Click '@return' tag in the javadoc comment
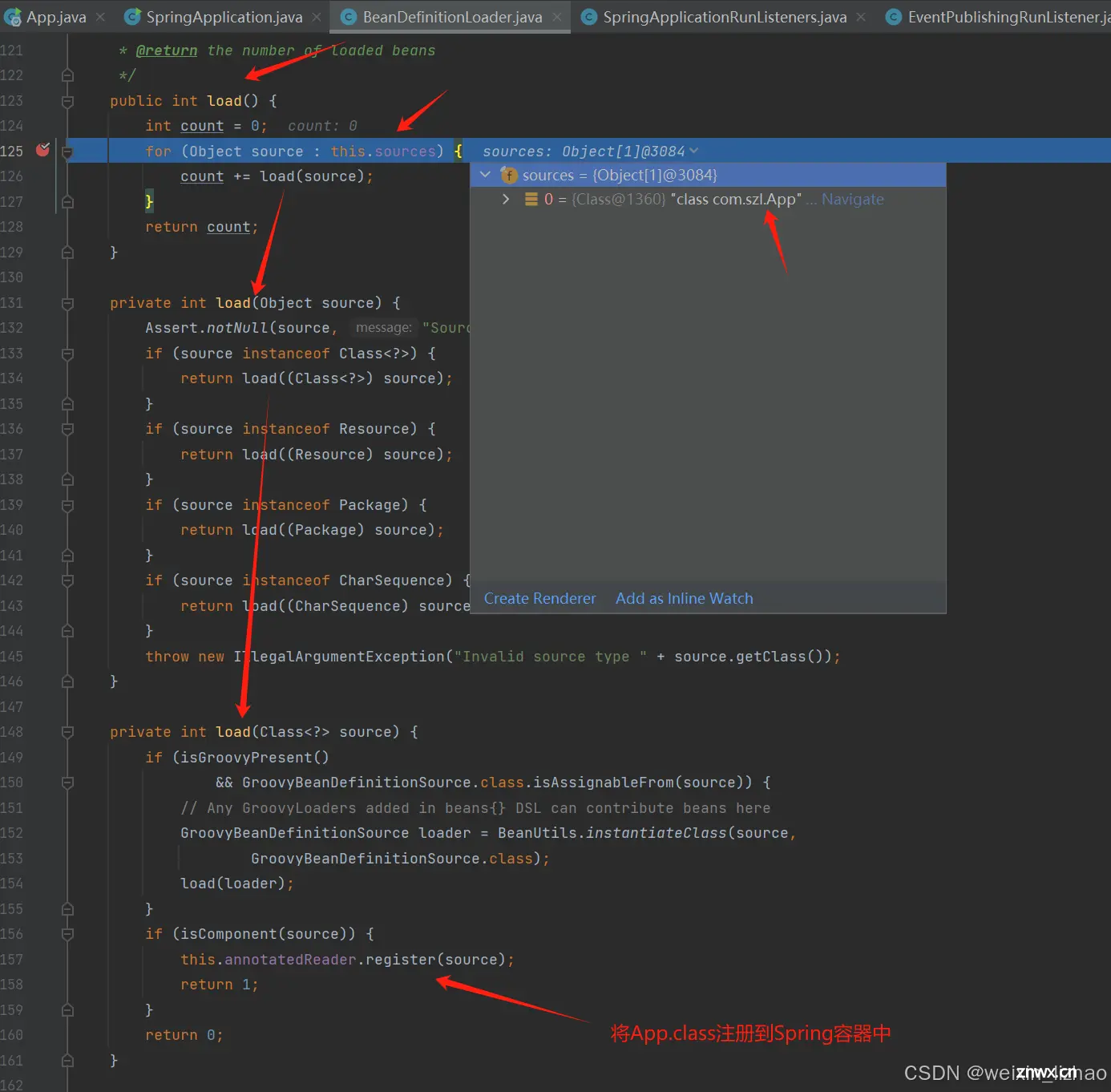 pyautogui.click(x=167, y=51)
